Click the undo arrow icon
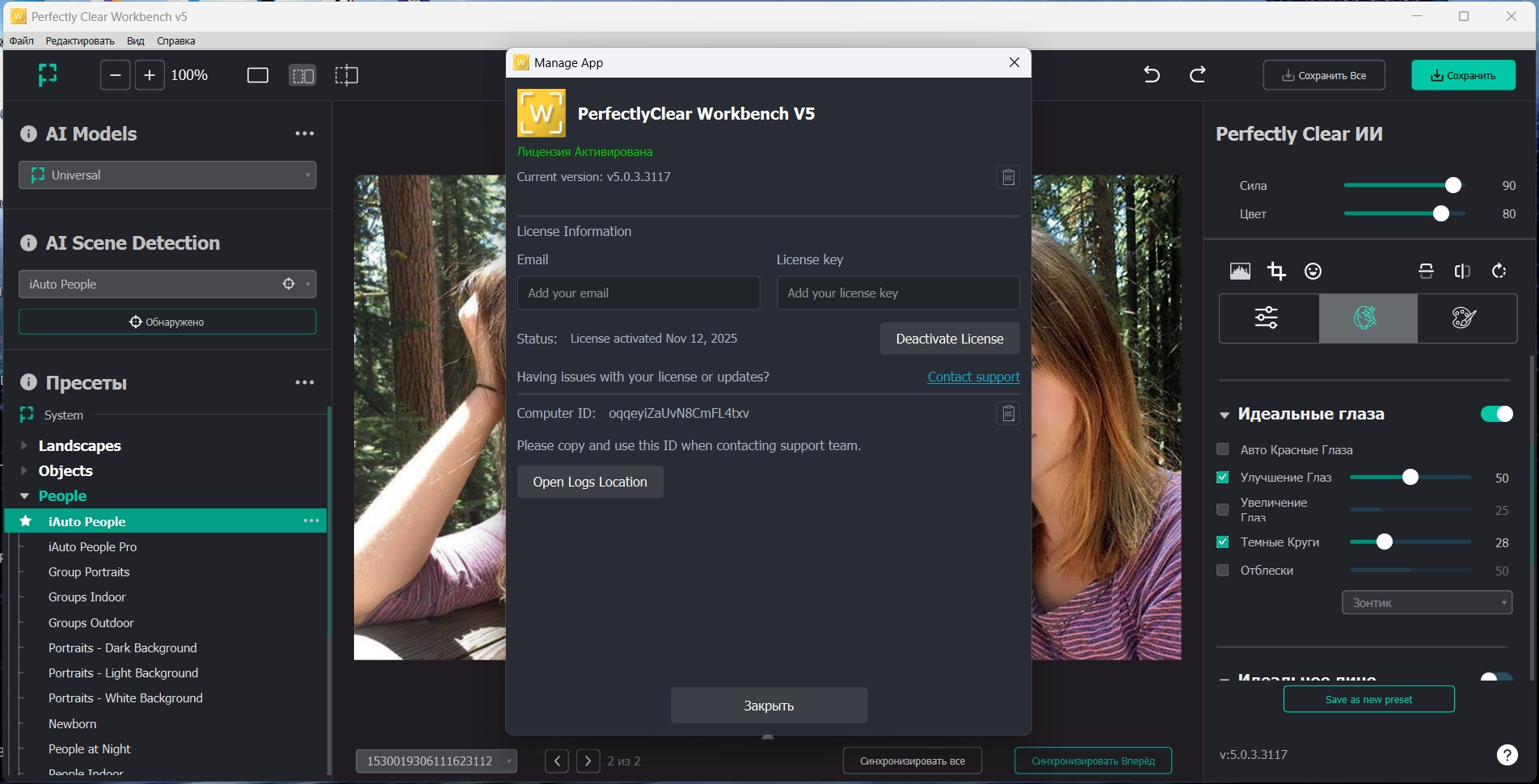 1152,75
